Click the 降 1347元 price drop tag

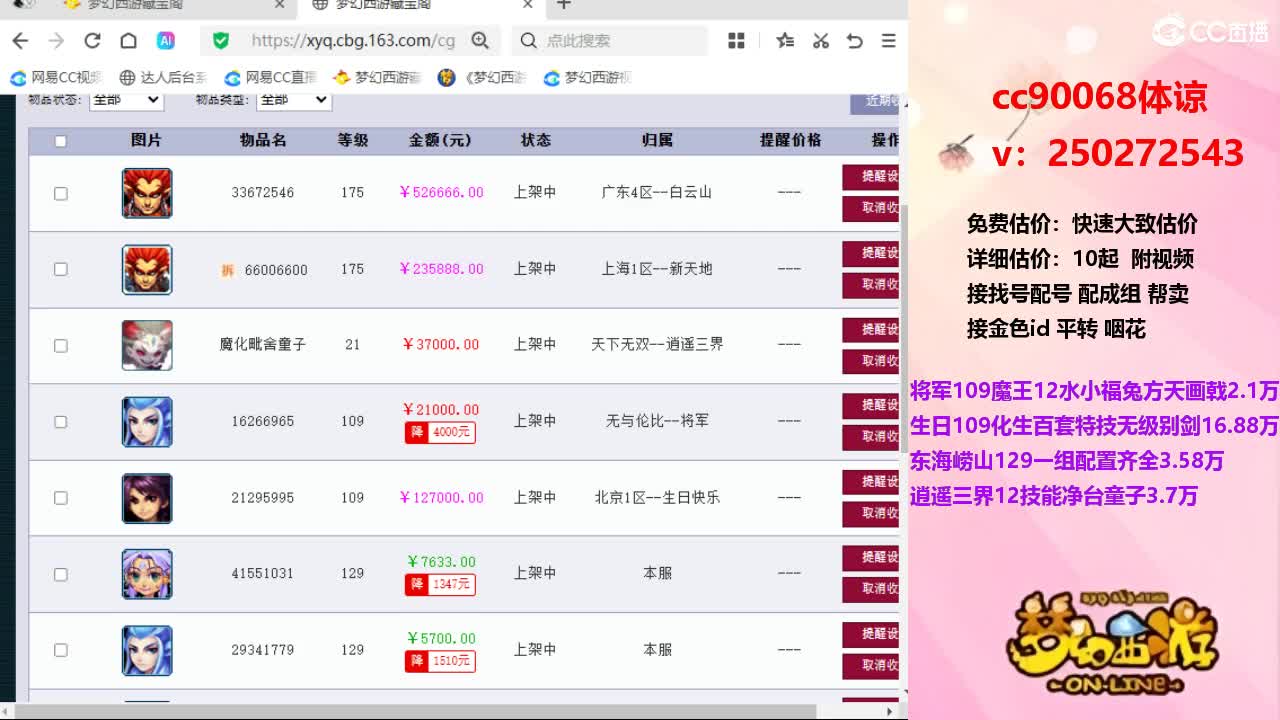point(440,584)
